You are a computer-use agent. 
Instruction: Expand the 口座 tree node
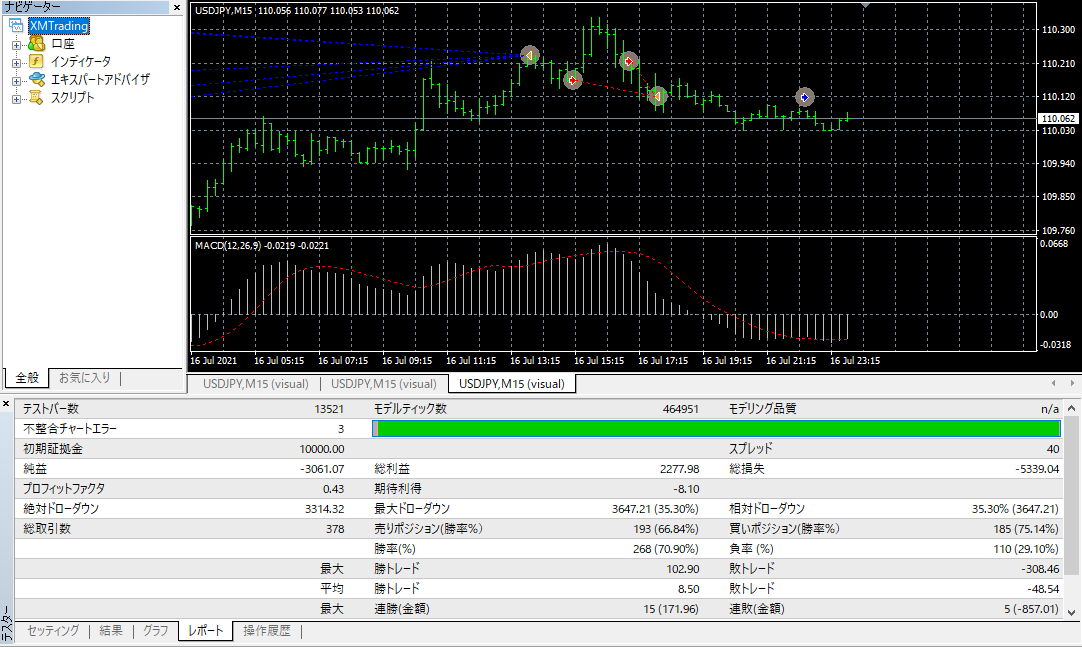(x=16, y=45)
